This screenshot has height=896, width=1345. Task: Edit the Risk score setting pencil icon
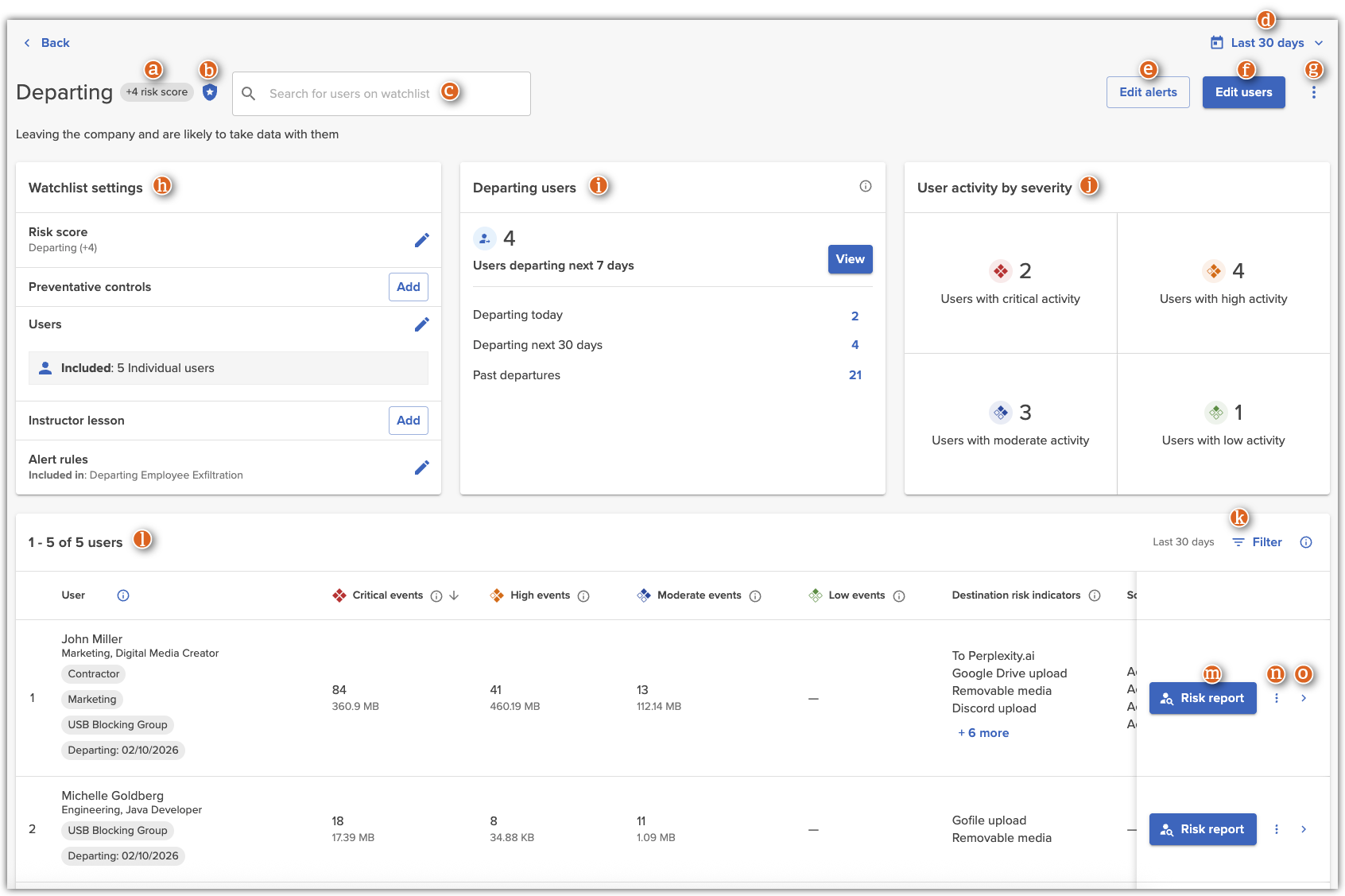click(422, 240)
